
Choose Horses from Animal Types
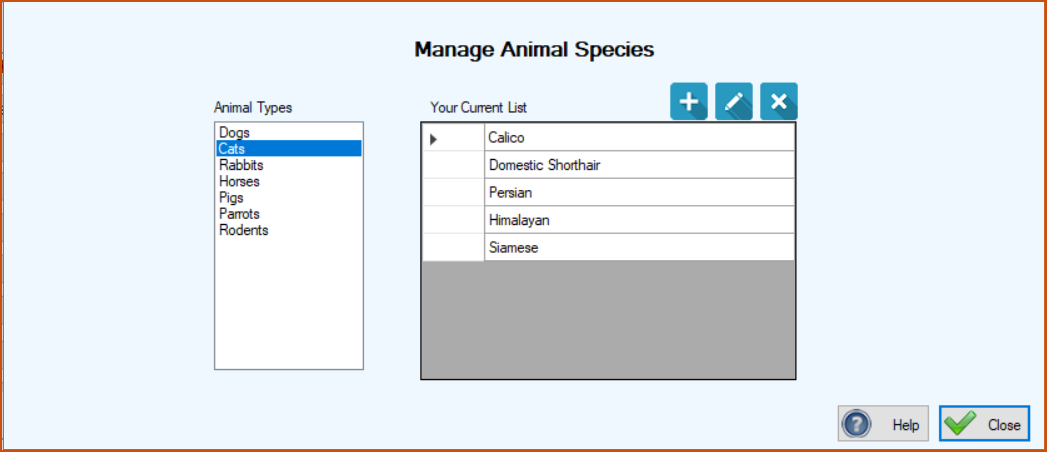288,181
